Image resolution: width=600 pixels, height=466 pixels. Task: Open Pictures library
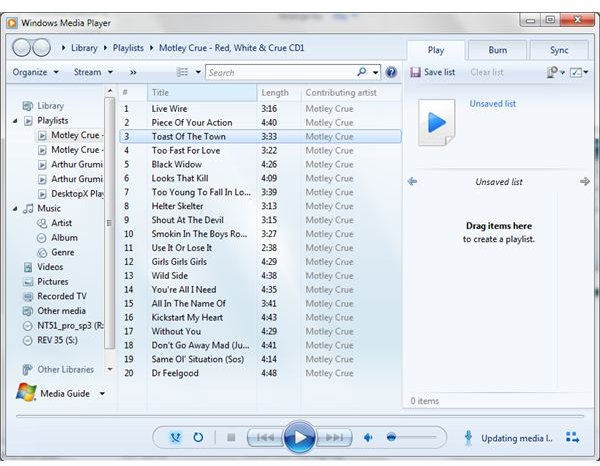(52, 282)
